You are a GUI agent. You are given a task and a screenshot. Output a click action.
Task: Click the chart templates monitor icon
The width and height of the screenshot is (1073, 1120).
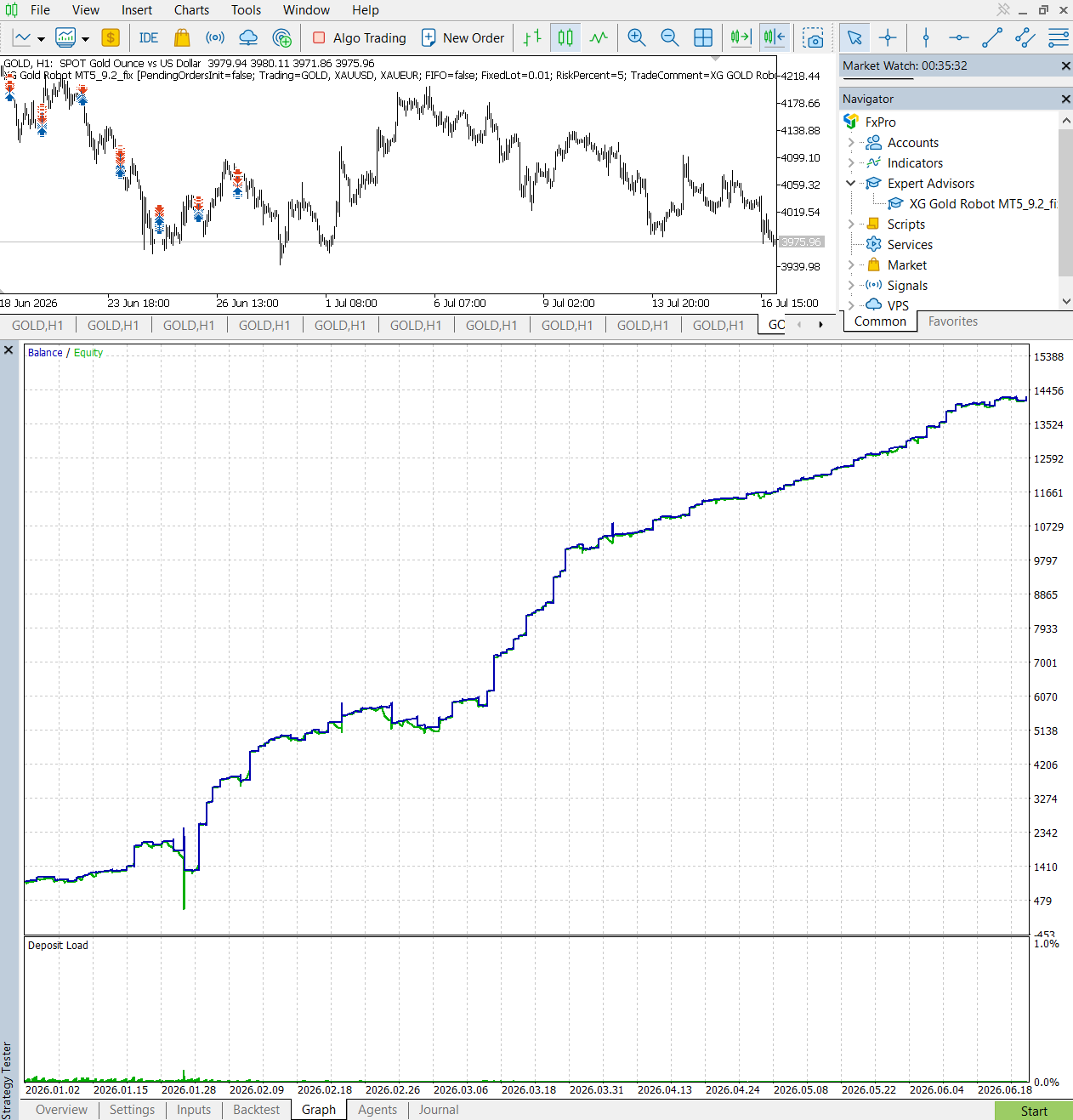point(65,37)
